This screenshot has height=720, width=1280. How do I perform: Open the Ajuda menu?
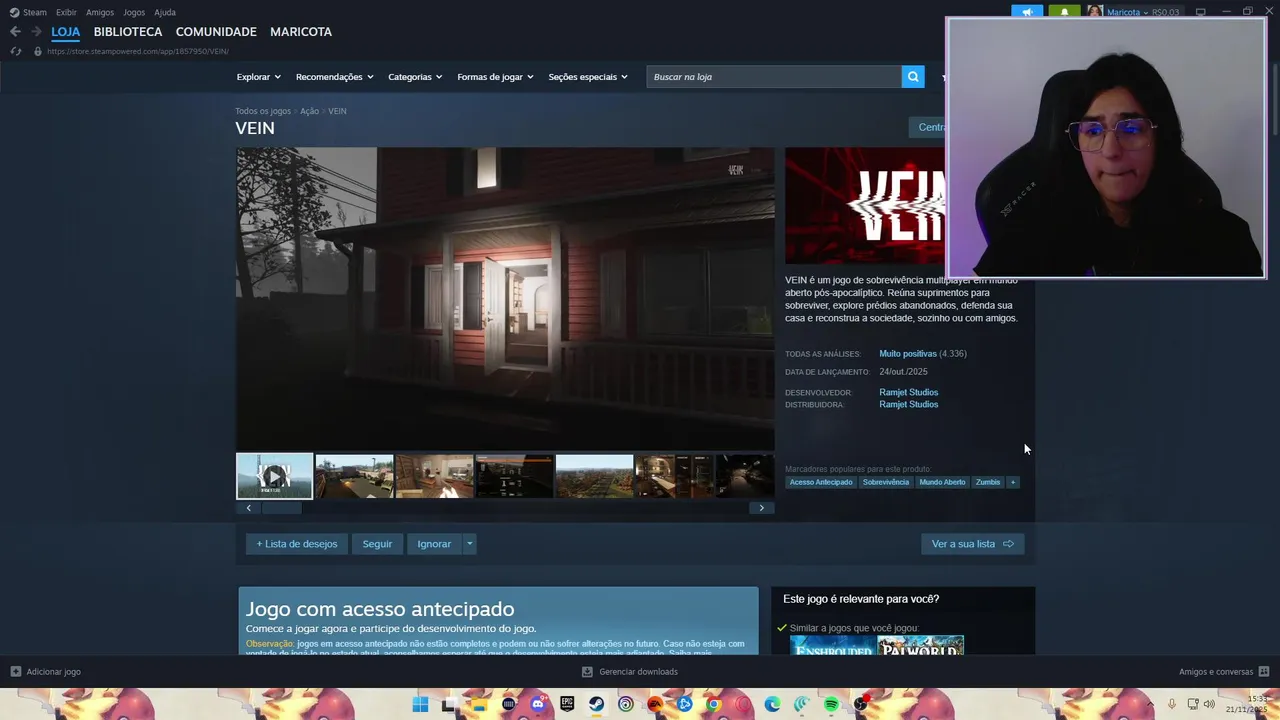tap(165, 12)
